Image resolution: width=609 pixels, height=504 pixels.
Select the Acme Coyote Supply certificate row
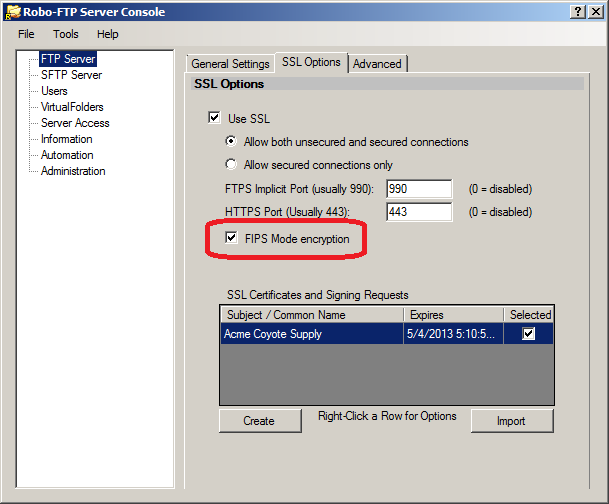[387, 334]
